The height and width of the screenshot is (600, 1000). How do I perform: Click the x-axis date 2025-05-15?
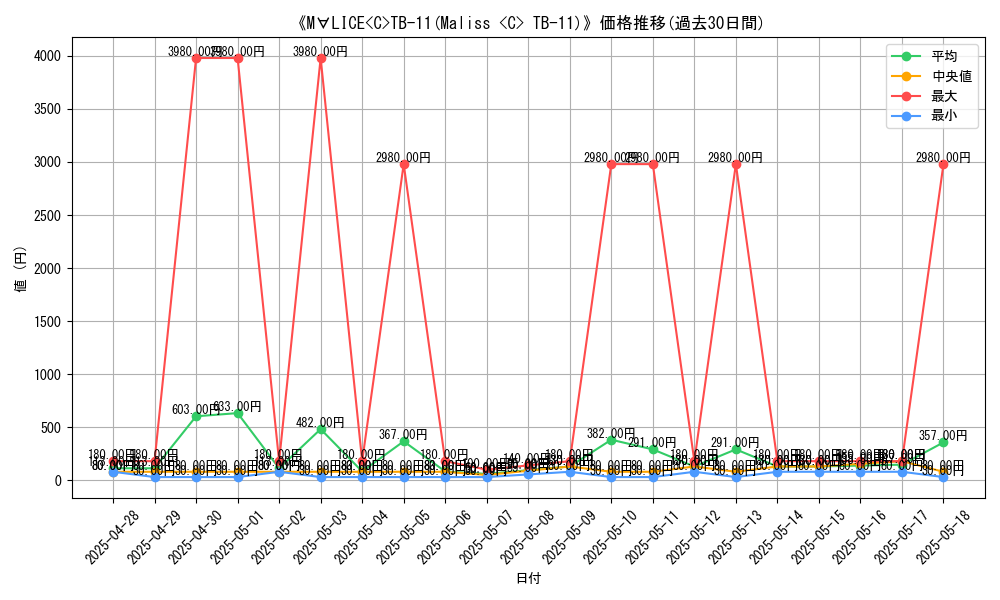coord(818,537)
